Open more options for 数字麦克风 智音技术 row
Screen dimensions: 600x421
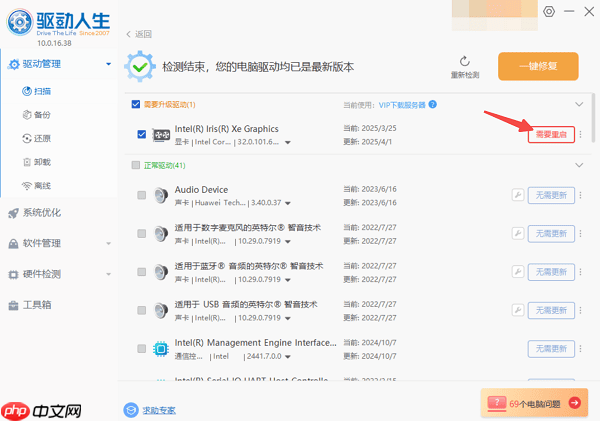pos(580,233)
